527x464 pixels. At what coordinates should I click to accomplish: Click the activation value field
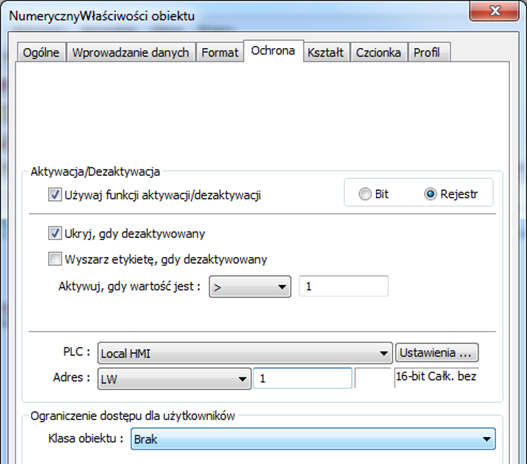343,286
